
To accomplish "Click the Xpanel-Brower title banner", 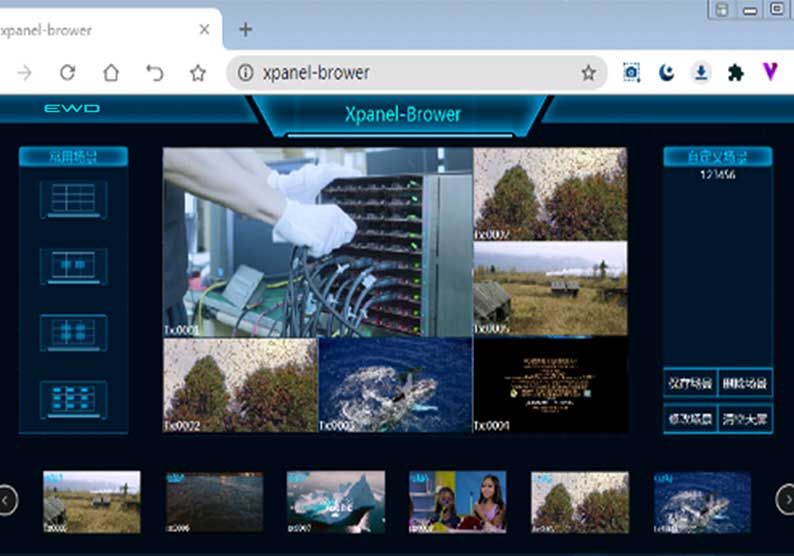I will click(403, 114).
